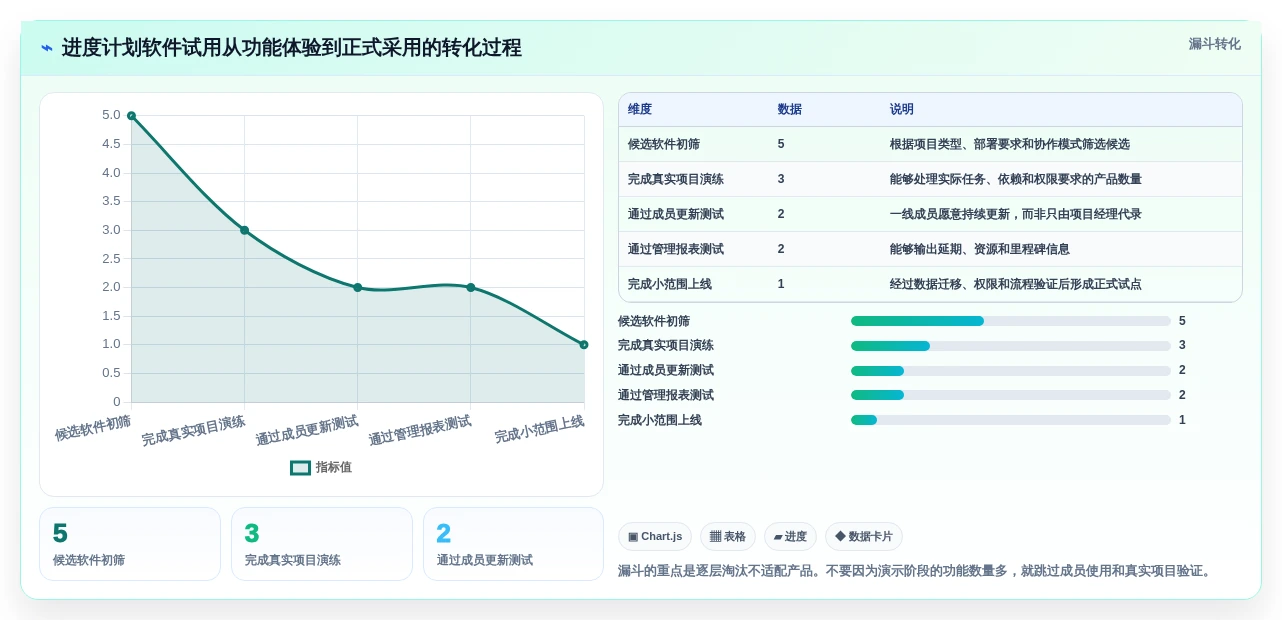The width and height of the screenshot is (1282, 620).
Task: Click the 通过管理报表测试 progress bar
Action: (1010, 395)
